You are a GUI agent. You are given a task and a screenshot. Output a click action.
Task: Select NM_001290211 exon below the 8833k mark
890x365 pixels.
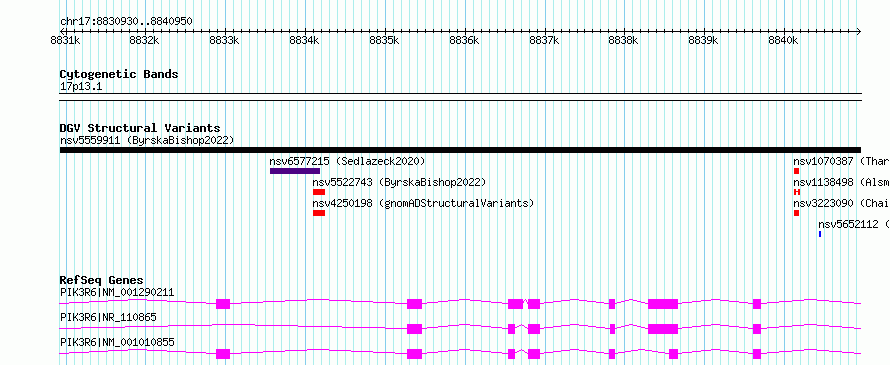pyautogui.click(x=223, y=304)
